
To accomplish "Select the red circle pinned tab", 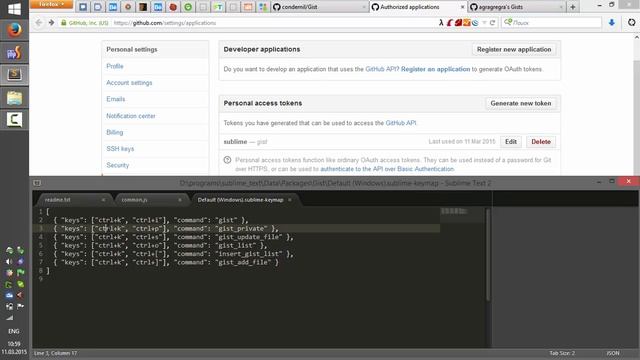I will click(173, 7).
